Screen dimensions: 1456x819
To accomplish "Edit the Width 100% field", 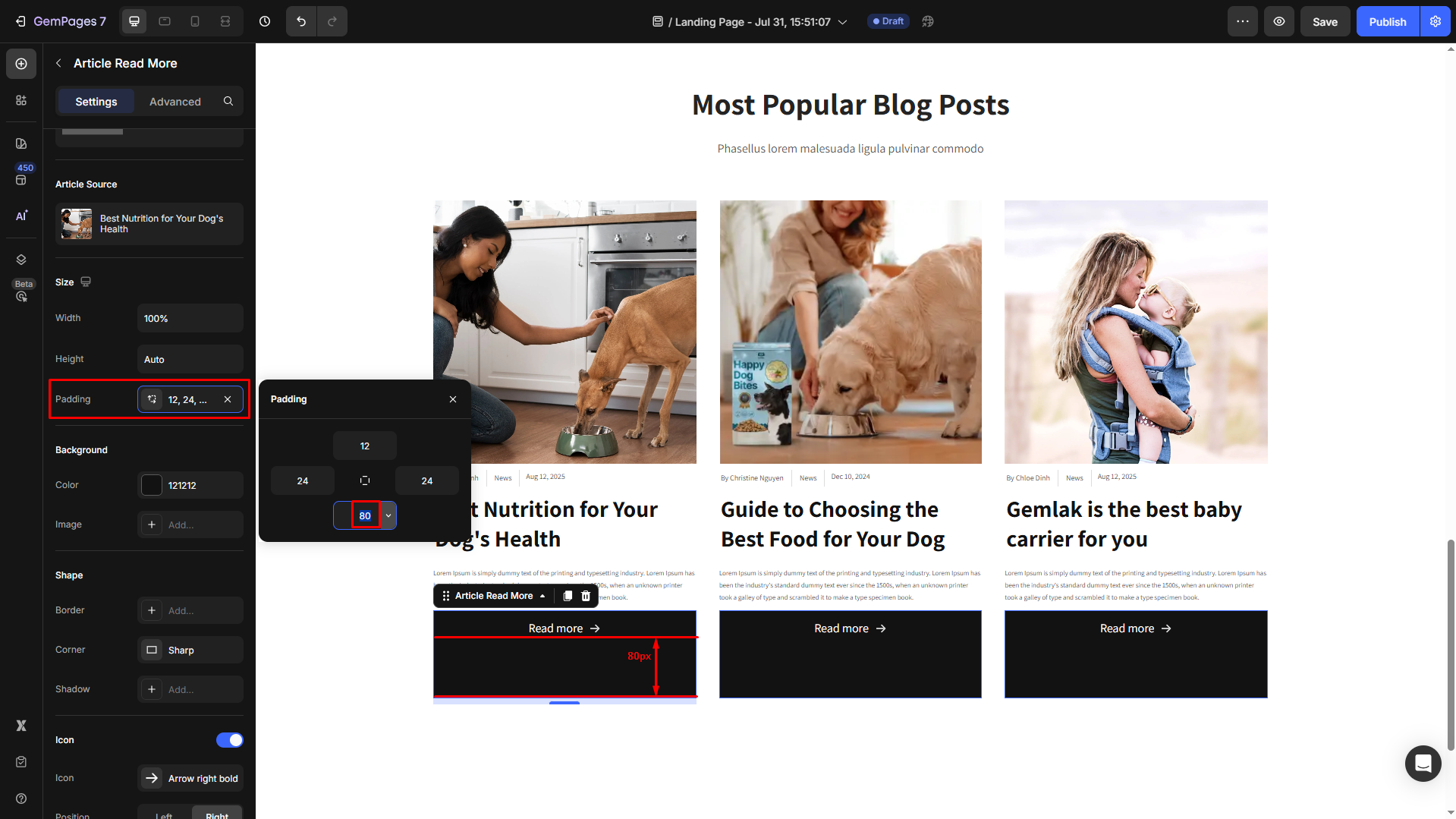I will (190, 318).
